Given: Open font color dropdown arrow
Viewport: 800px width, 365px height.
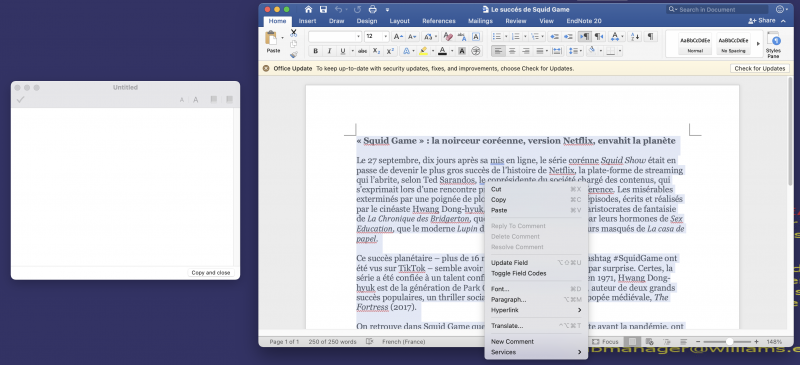Looking at the screenshot, I should [x=453, y=51].
